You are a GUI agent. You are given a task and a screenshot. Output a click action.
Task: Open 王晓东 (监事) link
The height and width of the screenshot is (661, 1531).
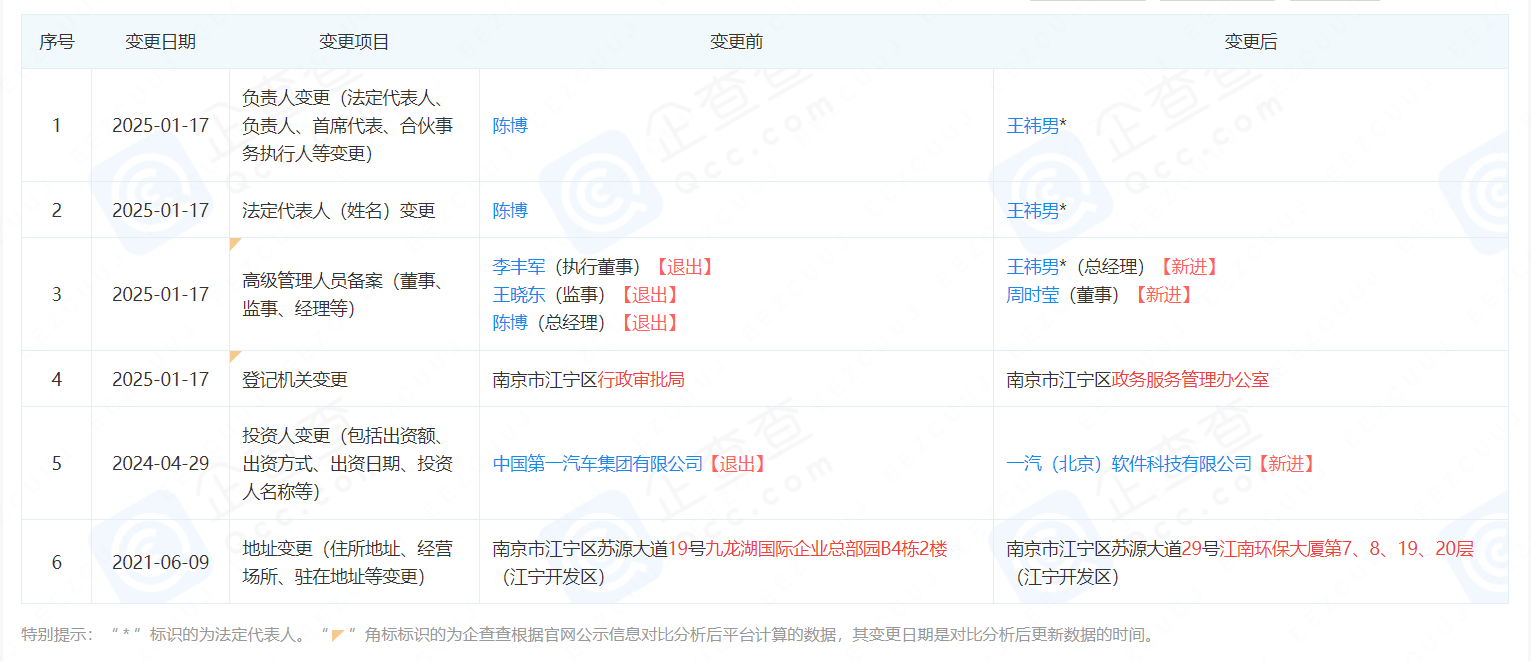click(519, 295)
